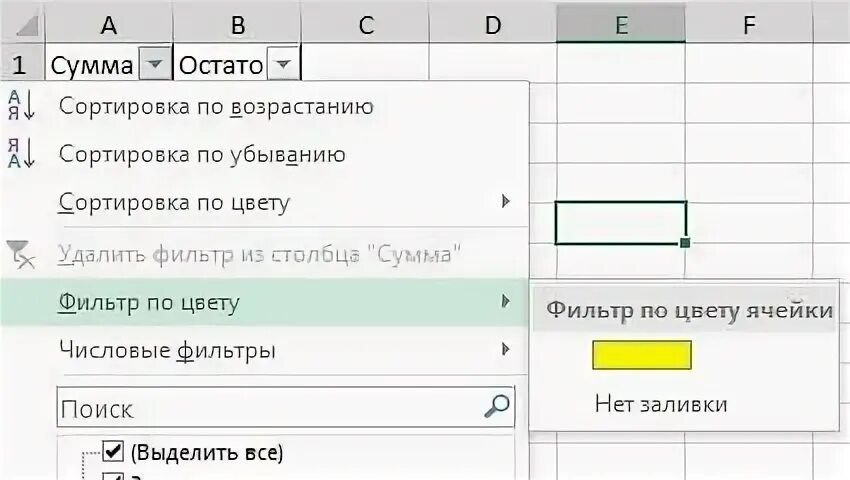850x480 pixels.
Task: Select column A header
Action: 108,25
